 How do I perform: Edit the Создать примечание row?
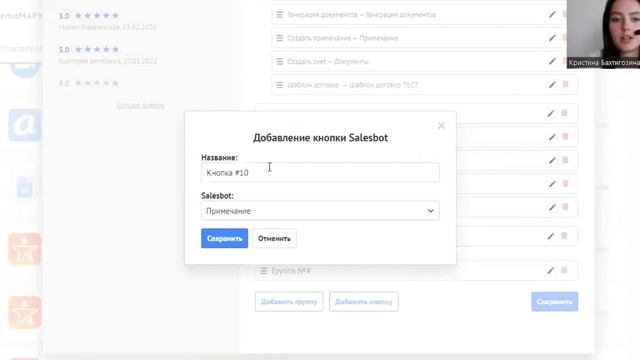(x=552, y=38)
